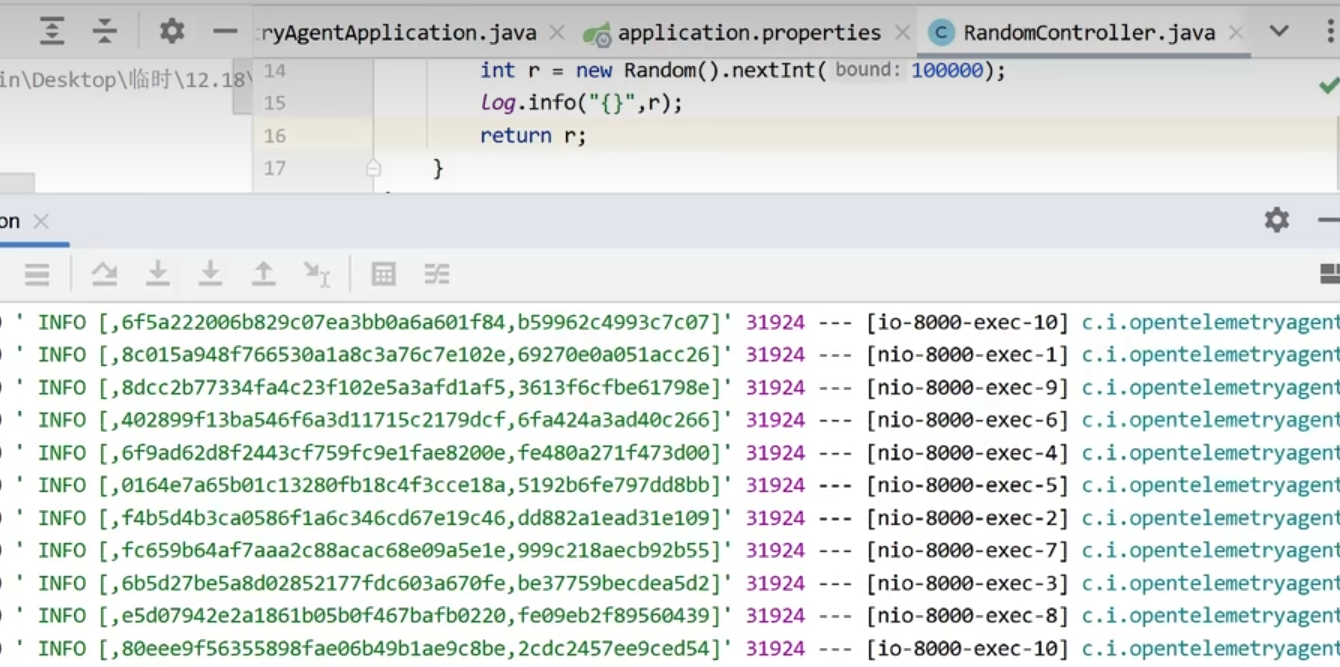Image resolution: width=1340 pixels, height=667 pixels.
Task: Click the log line with thread nio-8000-exec-4
Action: (x=670, y=453)
